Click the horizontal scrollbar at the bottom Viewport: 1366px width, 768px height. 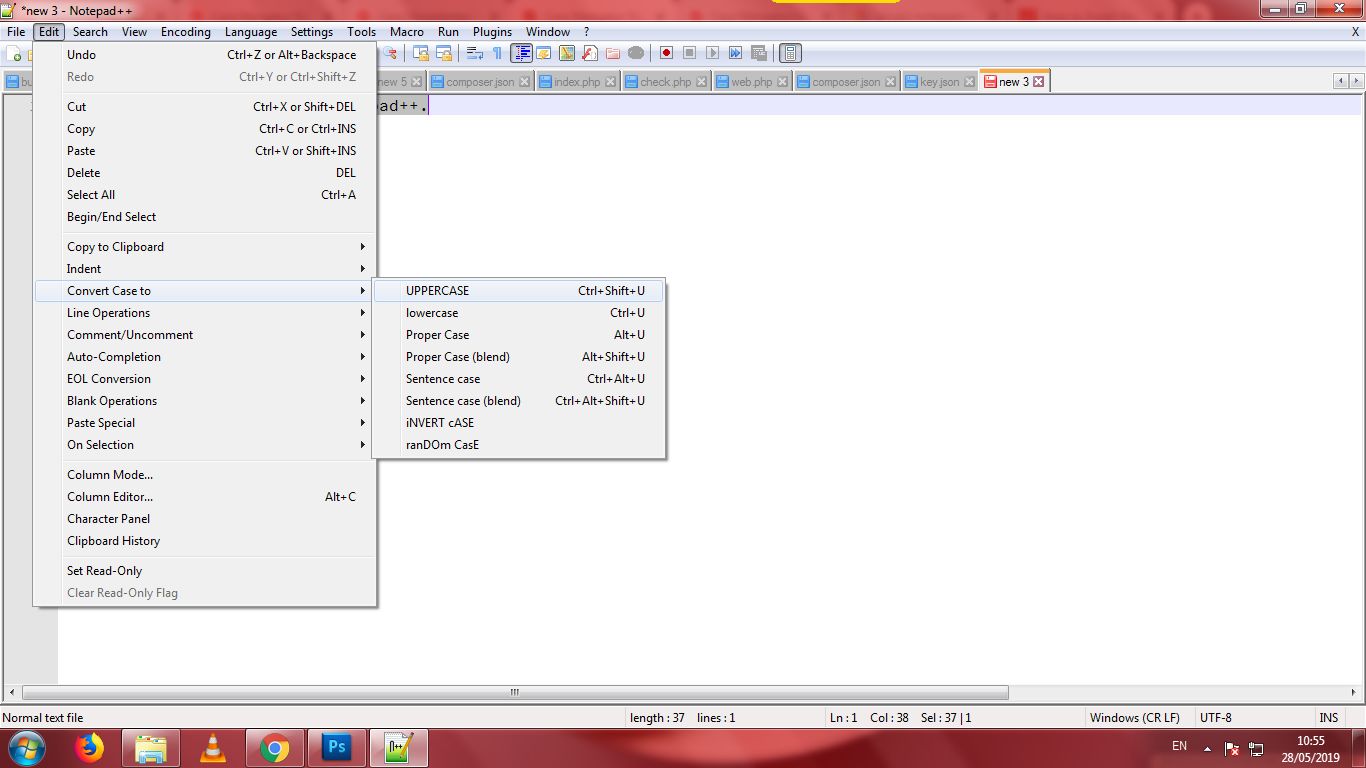point(513,691)
